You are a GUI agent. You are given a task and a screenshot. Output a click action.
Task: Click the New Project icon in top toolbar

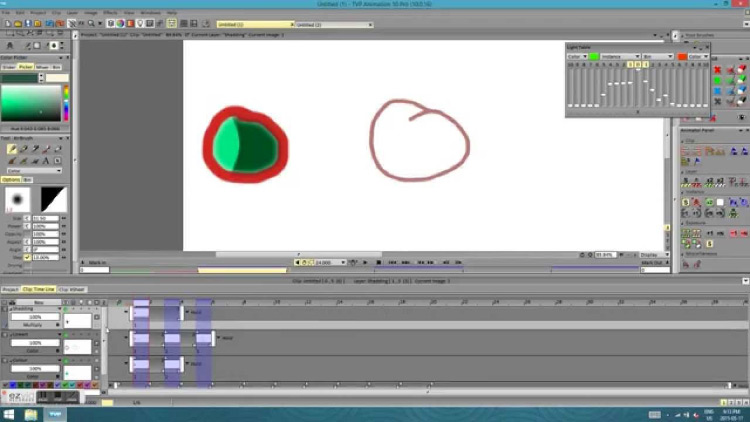pos(8,23)
